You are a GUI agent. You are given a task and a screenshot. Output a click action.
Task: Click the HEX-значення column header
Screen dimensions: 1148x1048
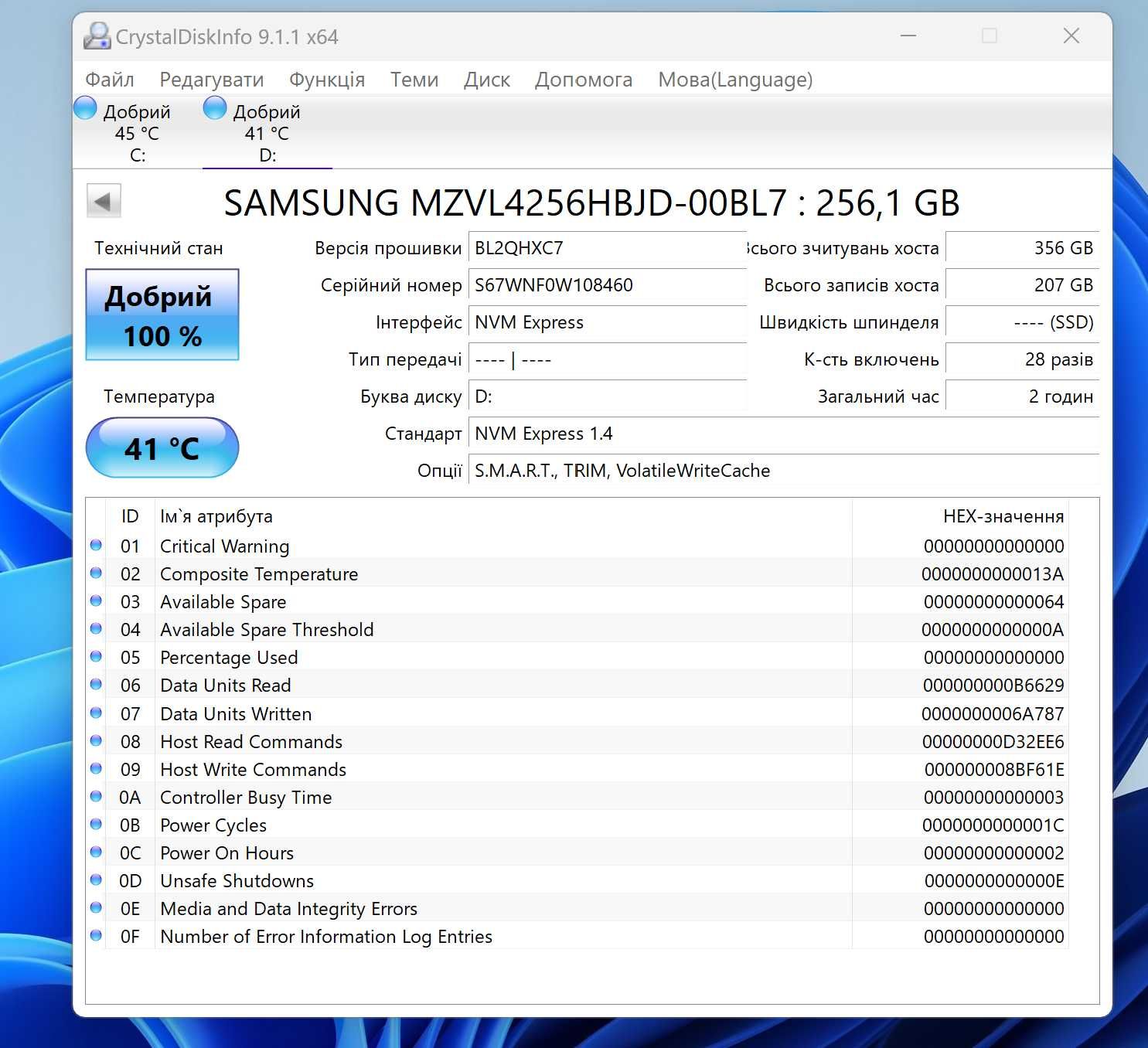(961, 516)
